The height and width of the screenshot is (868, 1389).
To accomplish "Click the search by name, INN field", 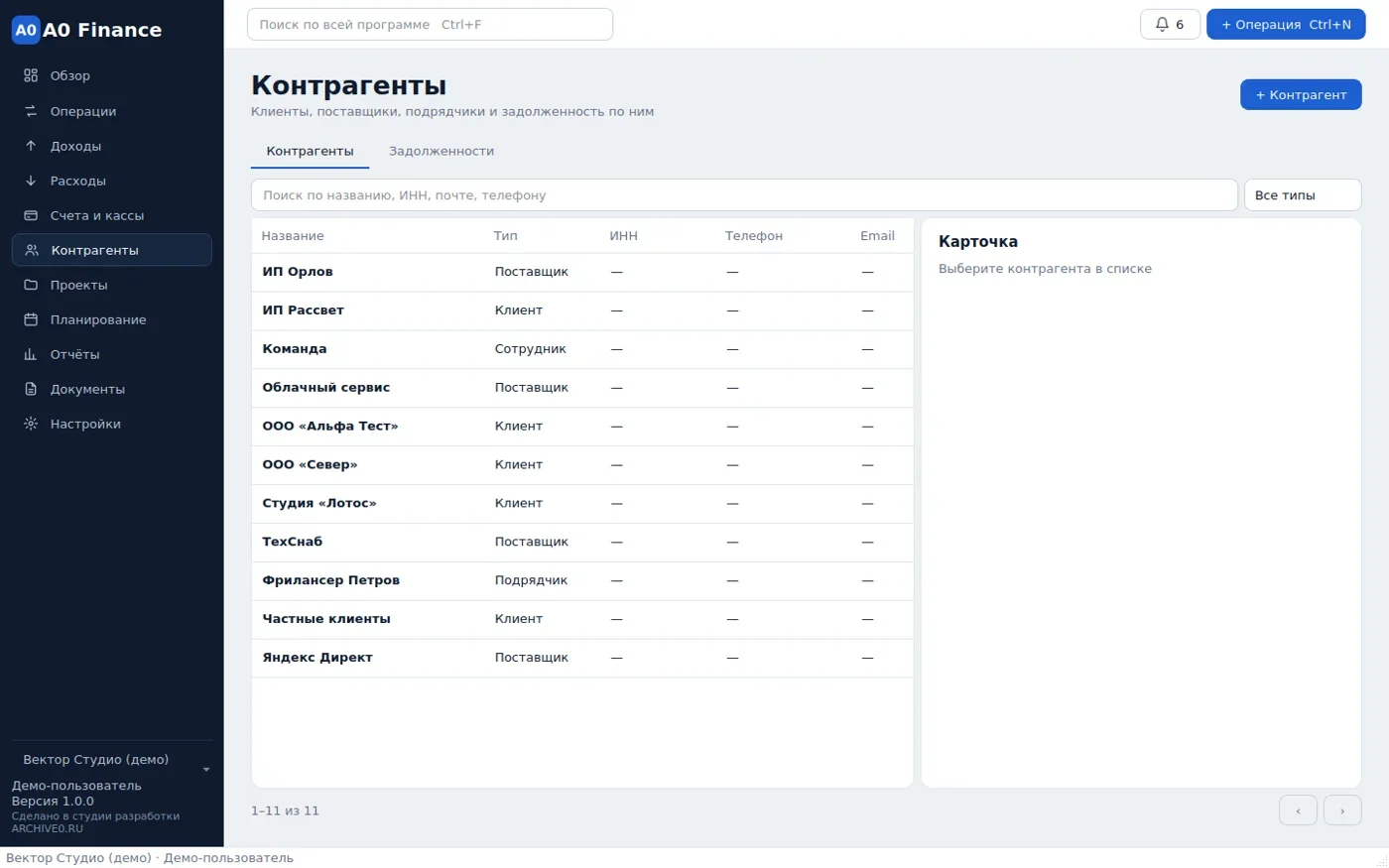I will click(744, 195).
